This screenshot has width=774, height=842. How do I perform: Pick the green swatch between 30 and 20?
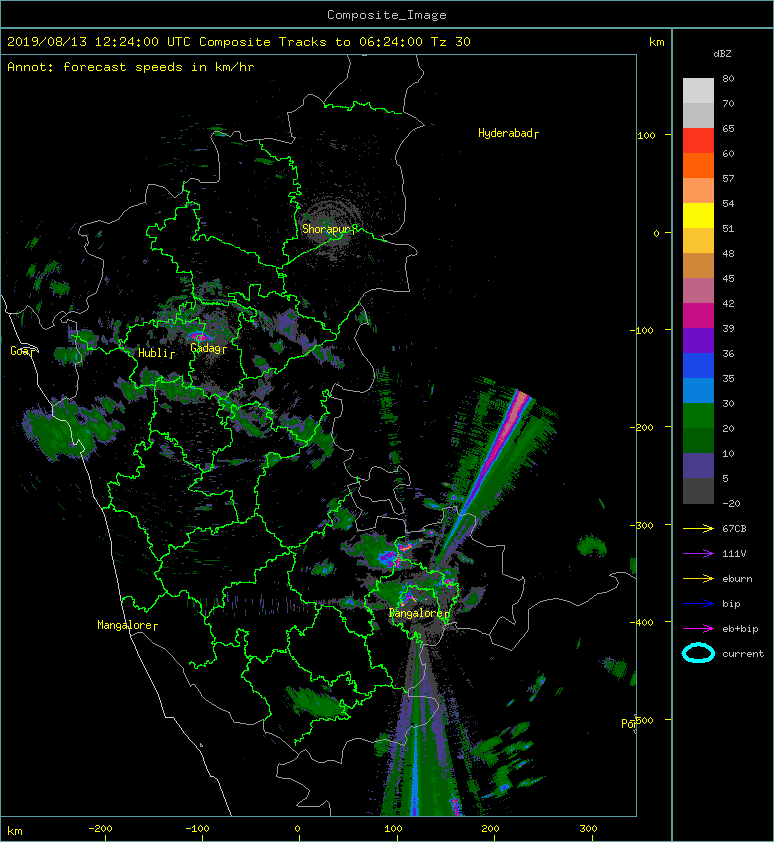click(698, 415)
